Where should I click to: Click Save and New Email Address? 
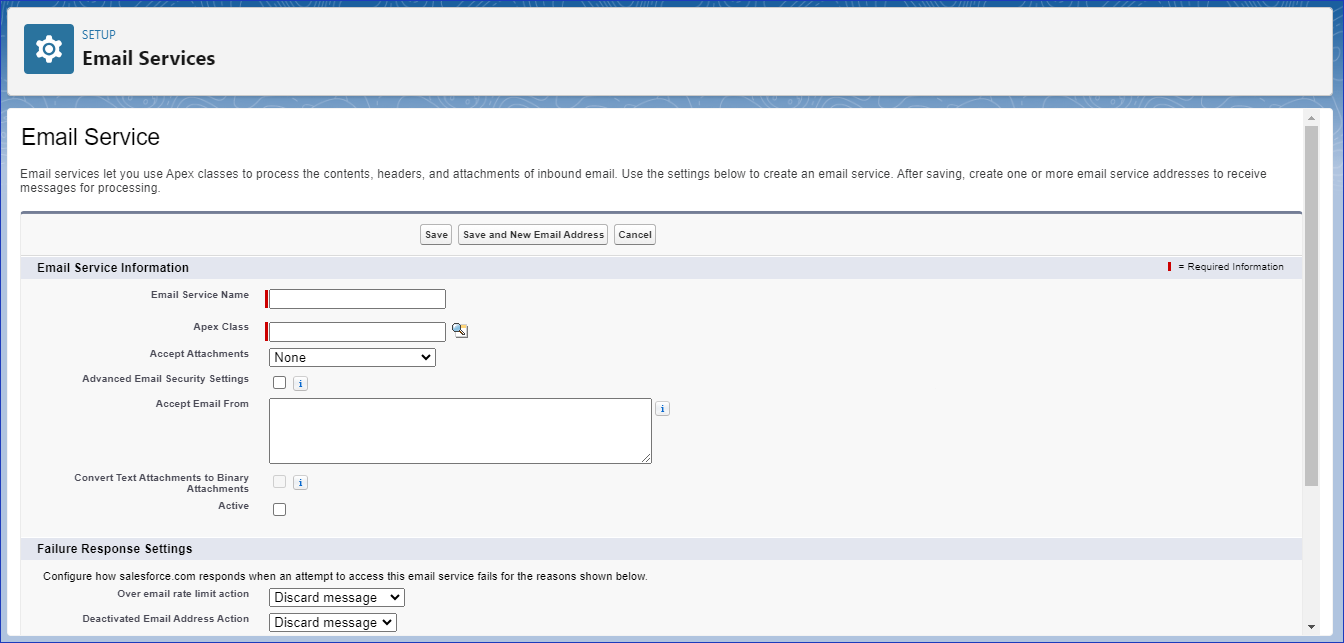pos(532,234)
